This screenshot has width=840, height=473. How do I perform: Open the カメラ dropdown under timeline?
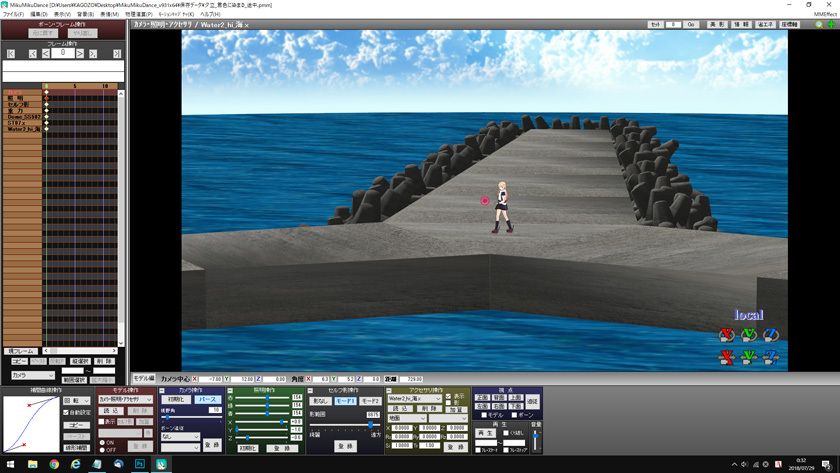click(x=33, y=376)
